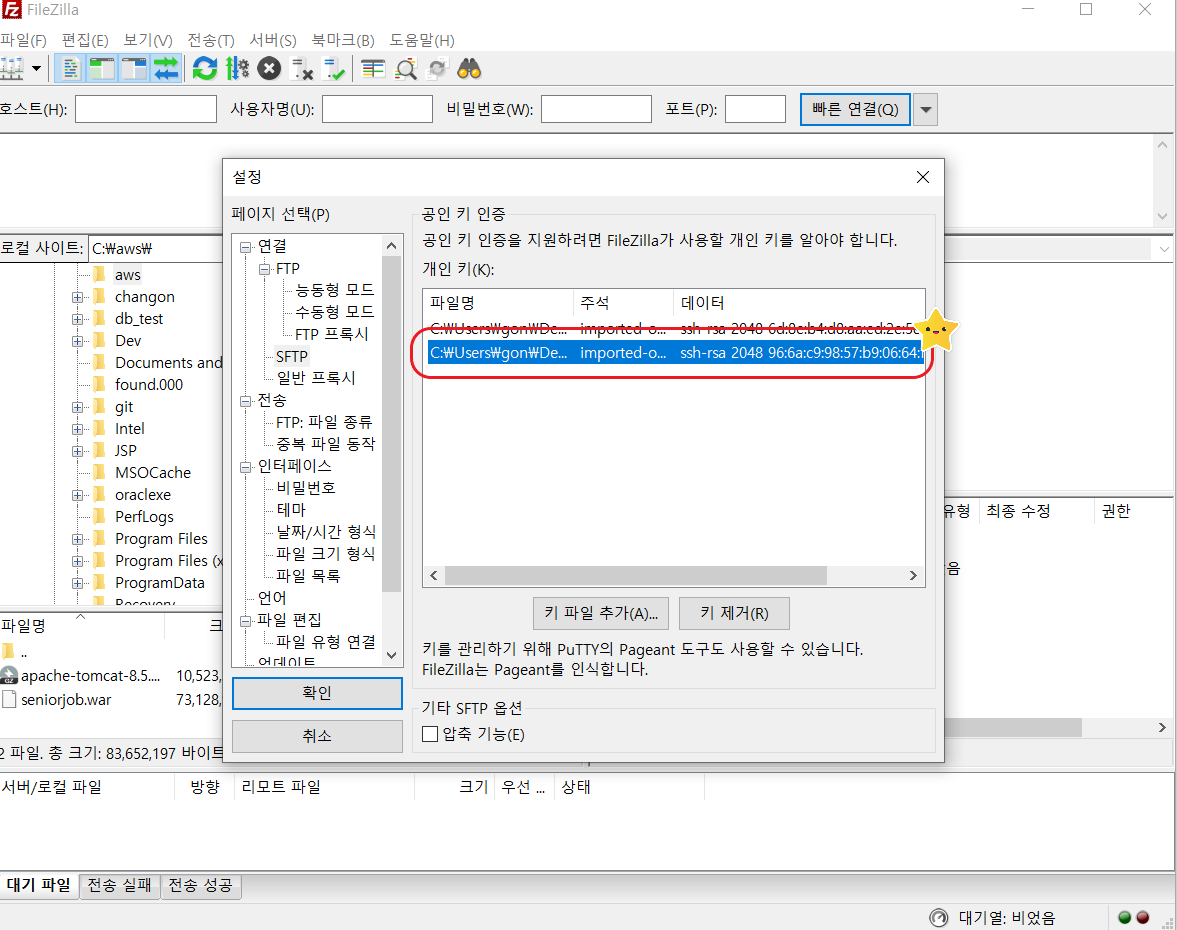Click the settings page tree vertical scrollbar
This screenshot has height=930, width=1177.
tap(391, 424)
